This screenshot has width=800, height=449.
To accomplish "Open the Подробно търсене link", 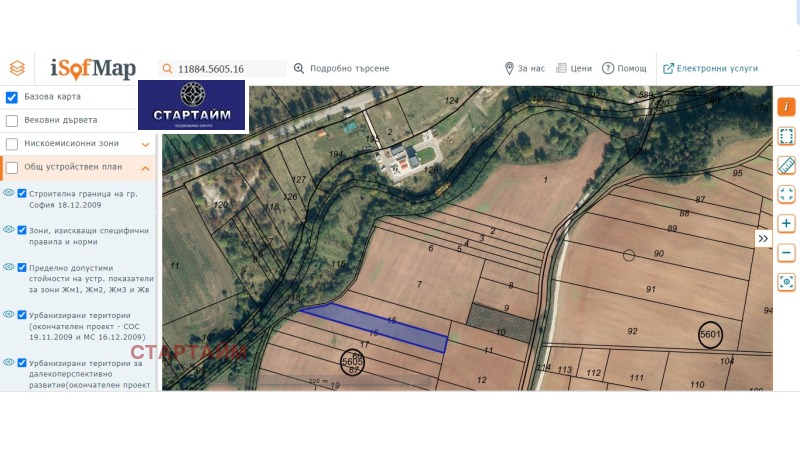I will (x=341, y=68).
